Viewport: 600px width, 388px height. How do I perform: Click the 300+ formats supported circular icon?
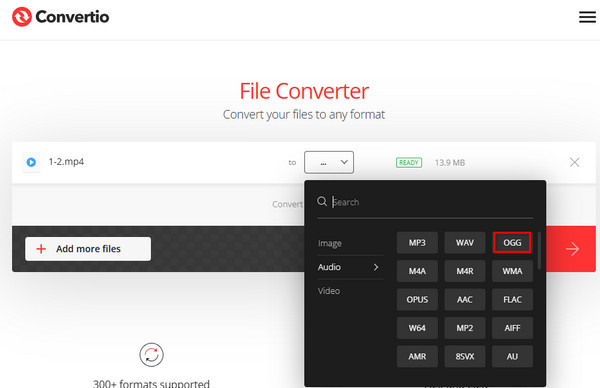click(x=152, y=355)
